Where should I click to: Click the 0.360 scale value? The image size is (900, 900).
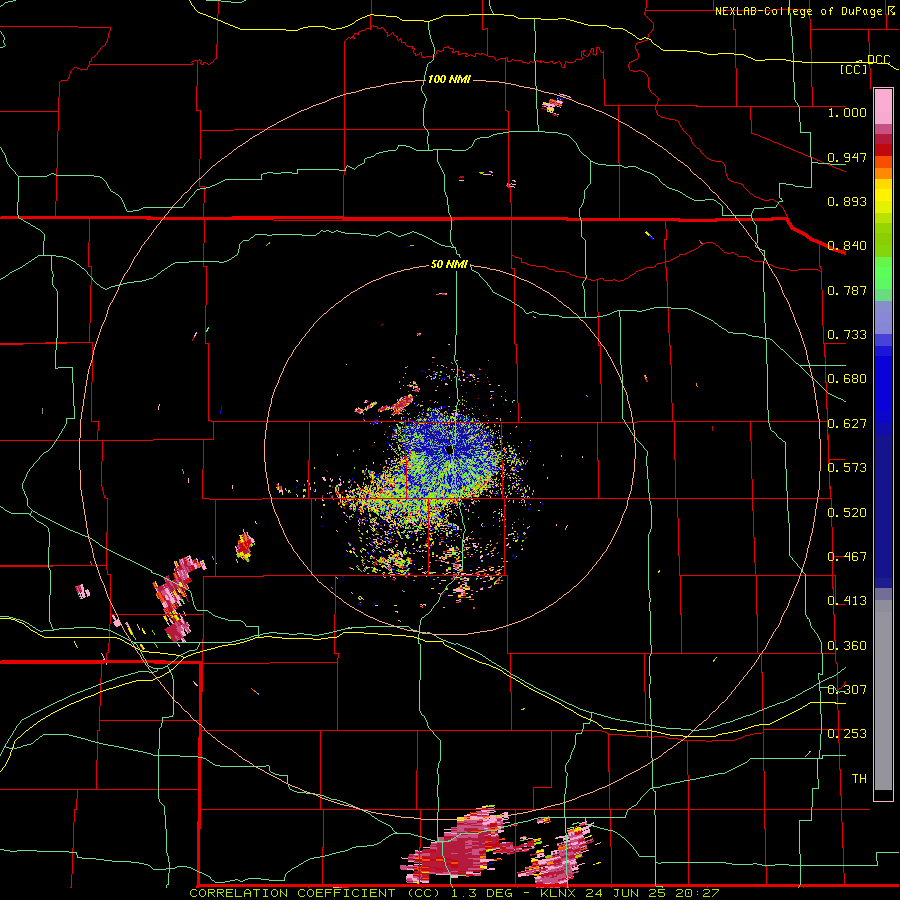coord(847,646)
